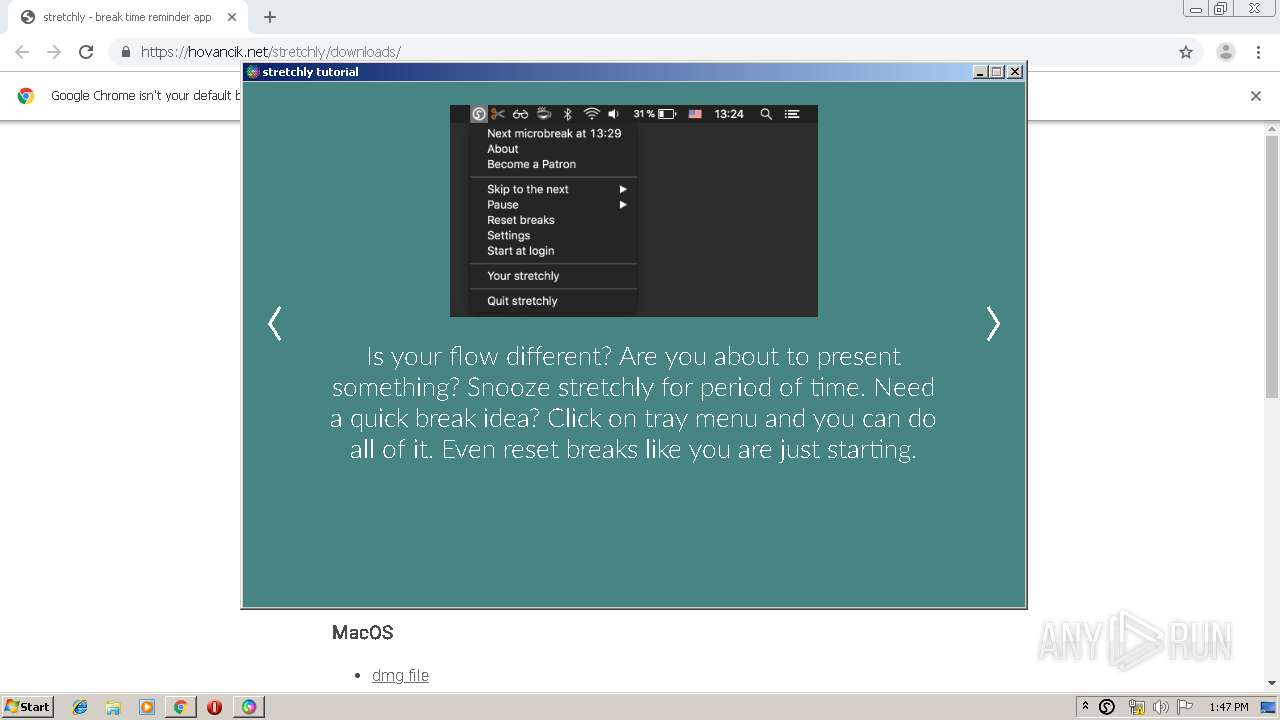Open the Opera taskbar icon
This screenshot has width=1280, height=720.
point(214,707)
